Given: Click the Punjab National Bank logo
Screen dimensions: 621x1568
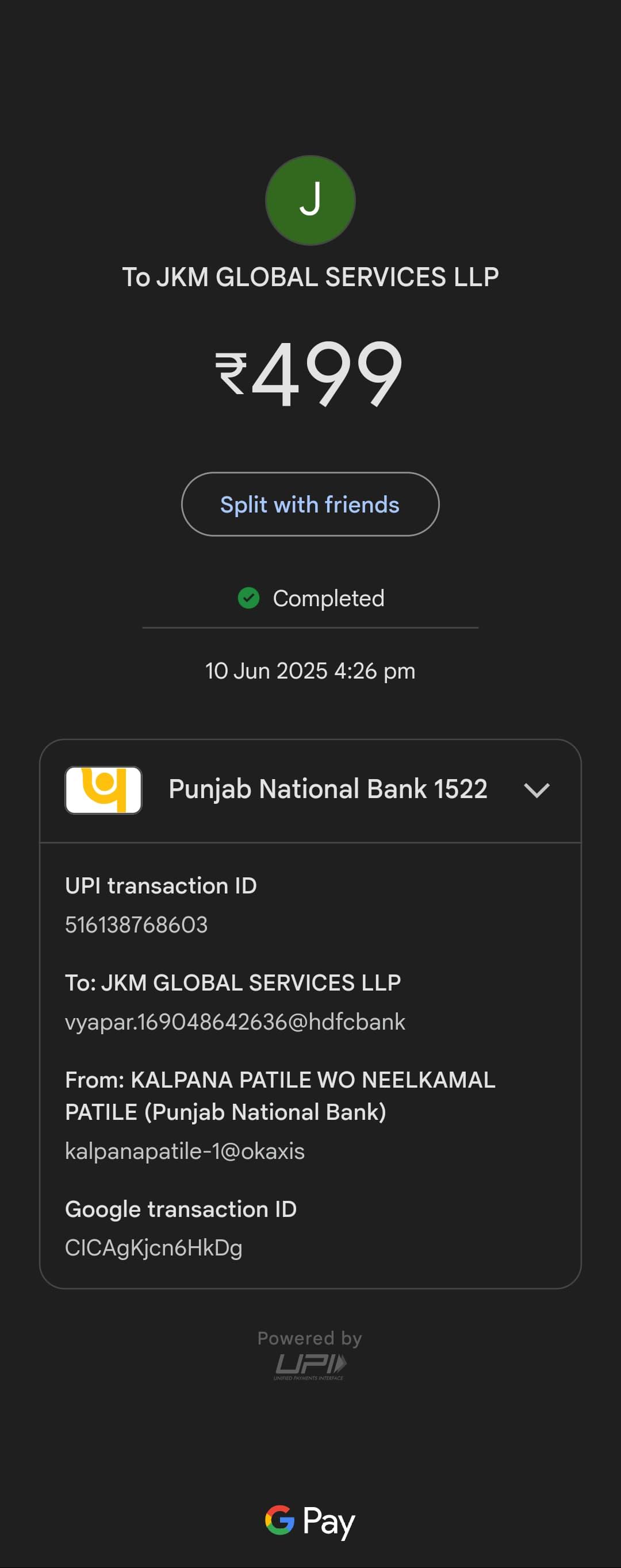Looking at the screenshot, I should click(103, 790).
